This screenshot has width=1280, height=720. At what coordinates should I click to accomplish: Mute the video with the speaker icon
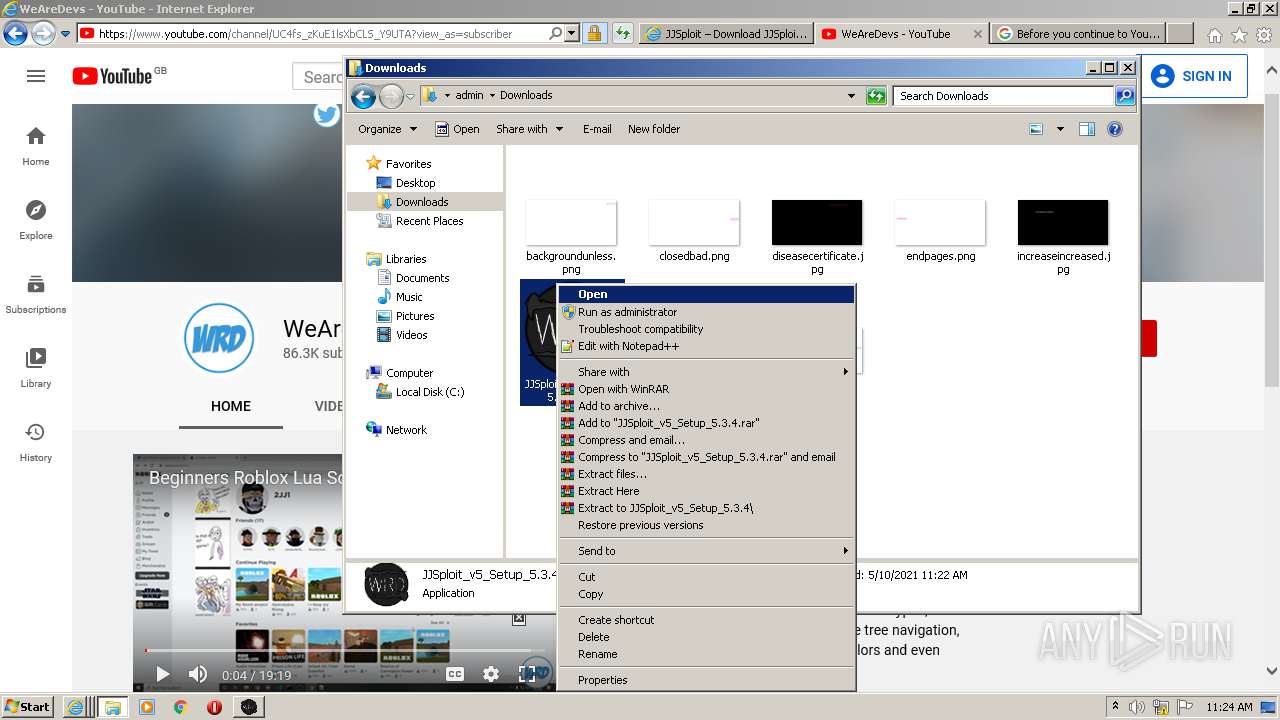(x=198, y=675)
